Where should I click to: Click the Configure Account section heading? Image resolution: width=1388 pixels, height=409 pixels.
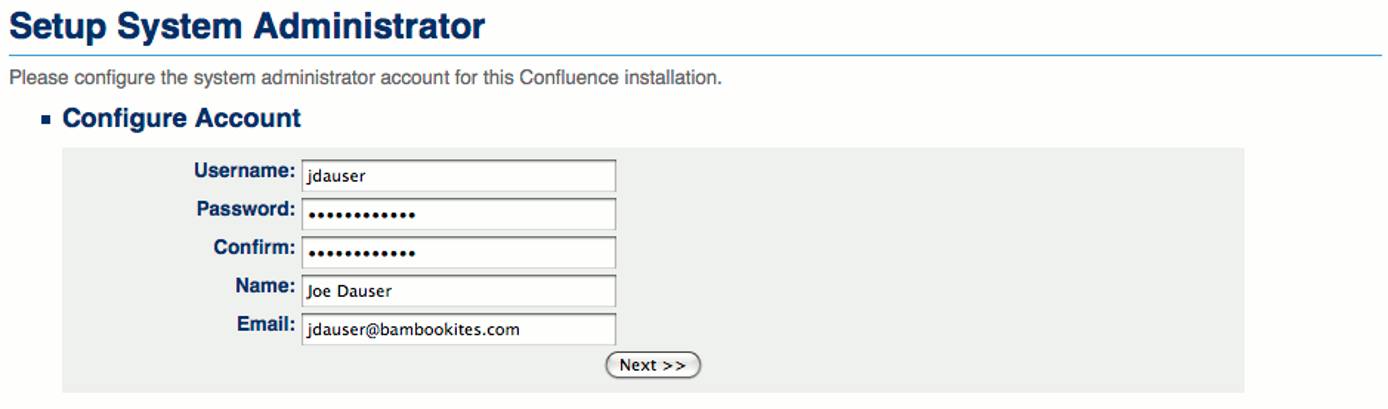point(181,118)
